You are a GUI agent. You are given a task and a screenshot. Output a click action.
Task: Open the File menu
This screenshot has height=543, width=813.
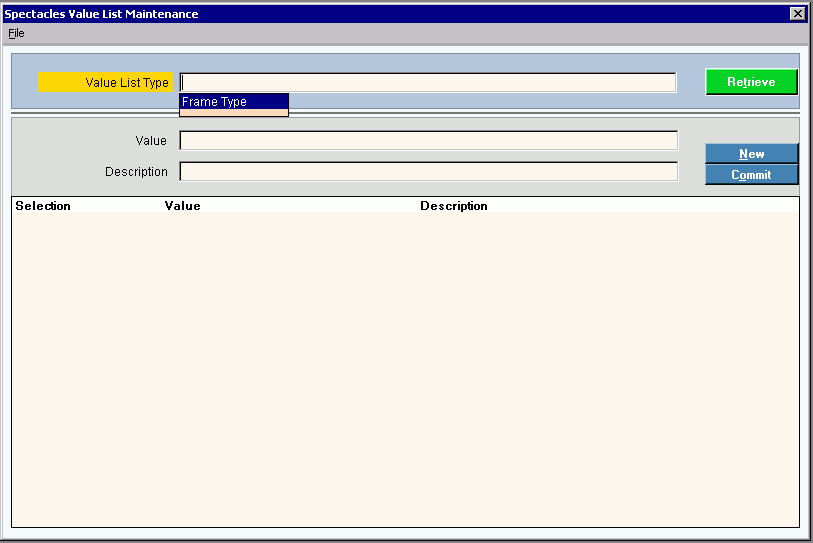pos(16,33)
